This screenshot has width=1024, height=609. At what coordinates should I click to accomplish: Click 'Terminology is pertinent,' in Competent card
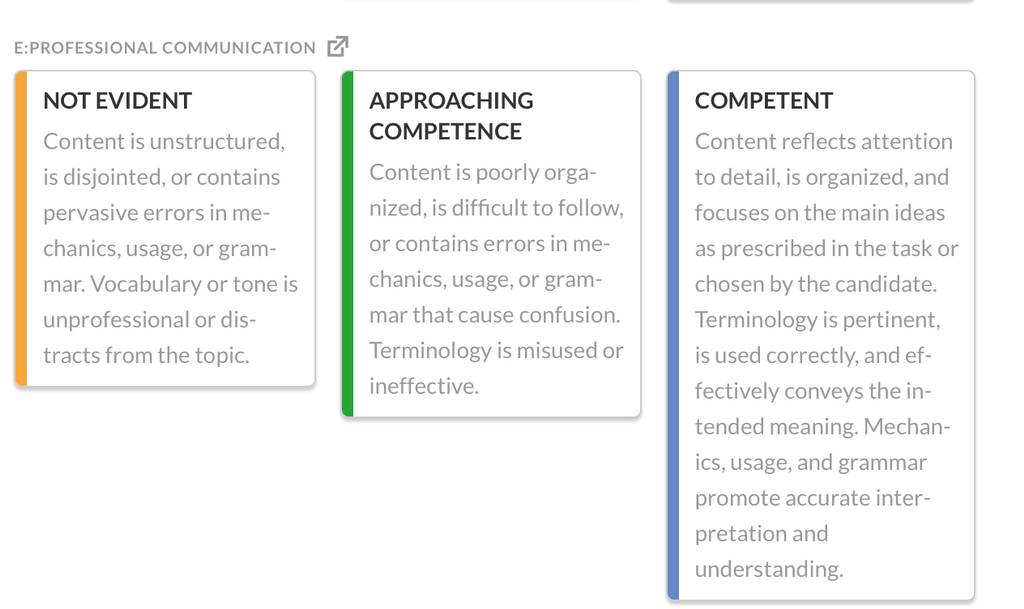pyautogui.click(x=817, y=320)
